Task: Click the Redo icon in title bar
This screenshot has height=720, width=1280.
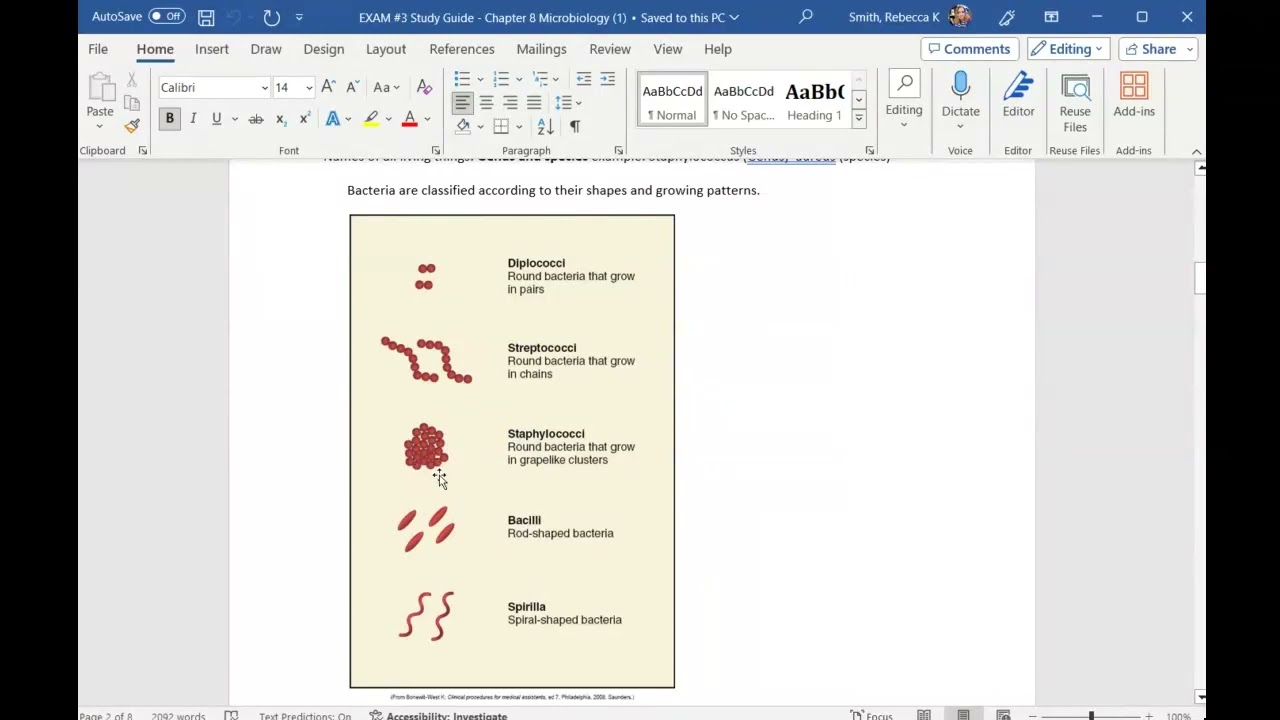Action: pyautogui.click(x=271, y=17)
